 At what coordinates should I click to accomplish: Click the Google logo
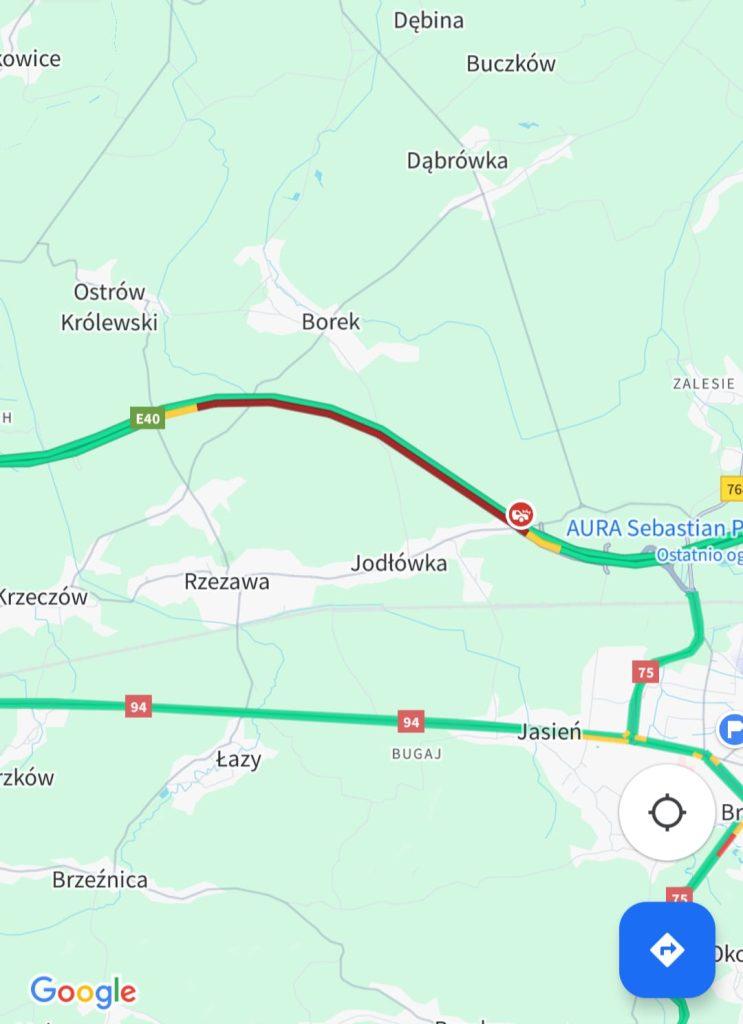(x=84, y=992)
